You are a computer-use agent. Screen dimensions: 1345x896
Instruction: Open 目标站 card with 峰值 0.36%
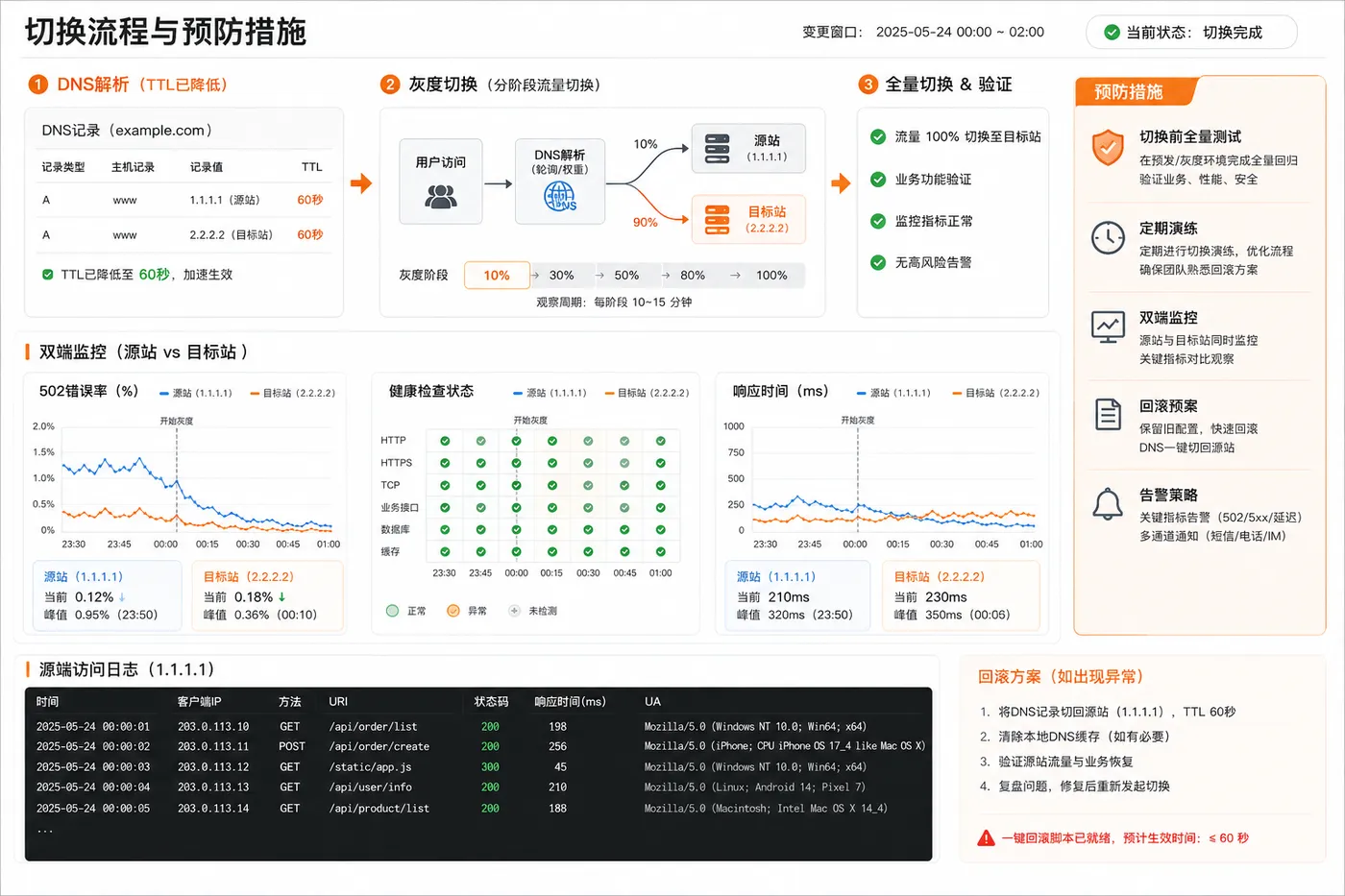(267, 595)
